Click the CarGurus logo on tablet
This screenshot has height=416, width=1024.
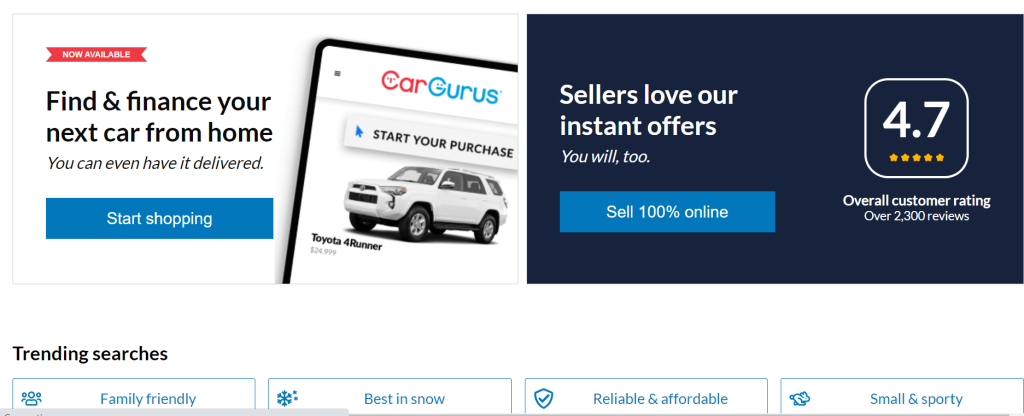441,88
